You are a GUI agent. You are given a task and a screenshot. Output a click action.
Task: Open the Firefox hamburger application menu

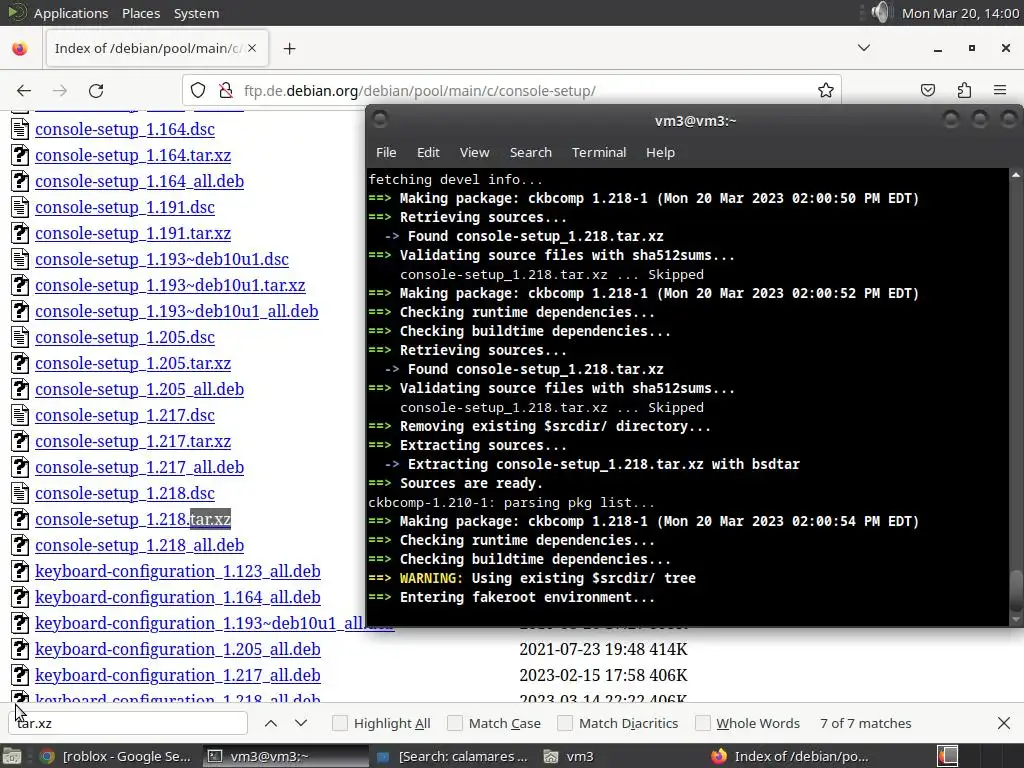[x=1000, y=91]
